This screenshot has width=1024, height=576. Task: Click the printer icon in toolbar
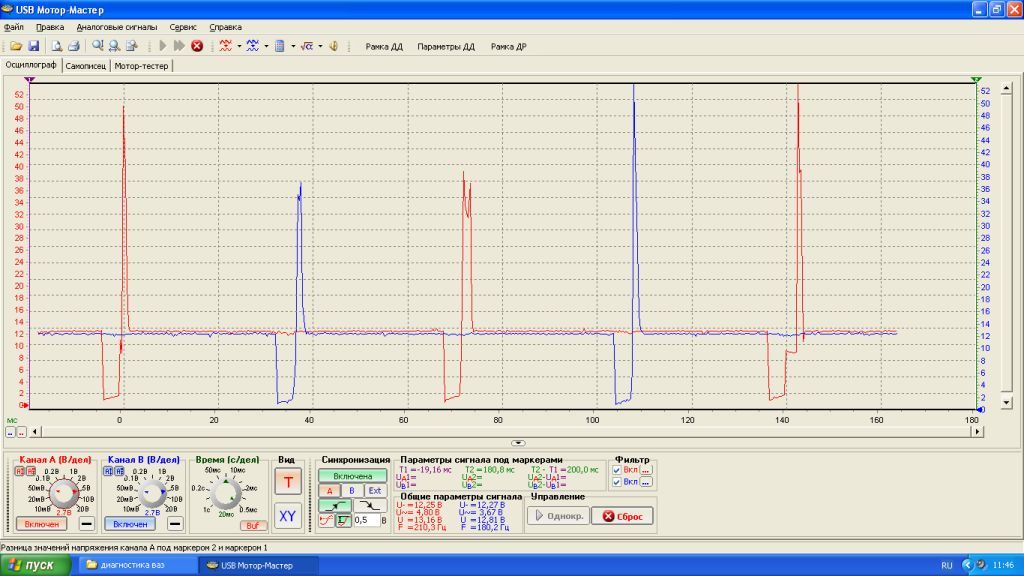click(x=74, y=46)
